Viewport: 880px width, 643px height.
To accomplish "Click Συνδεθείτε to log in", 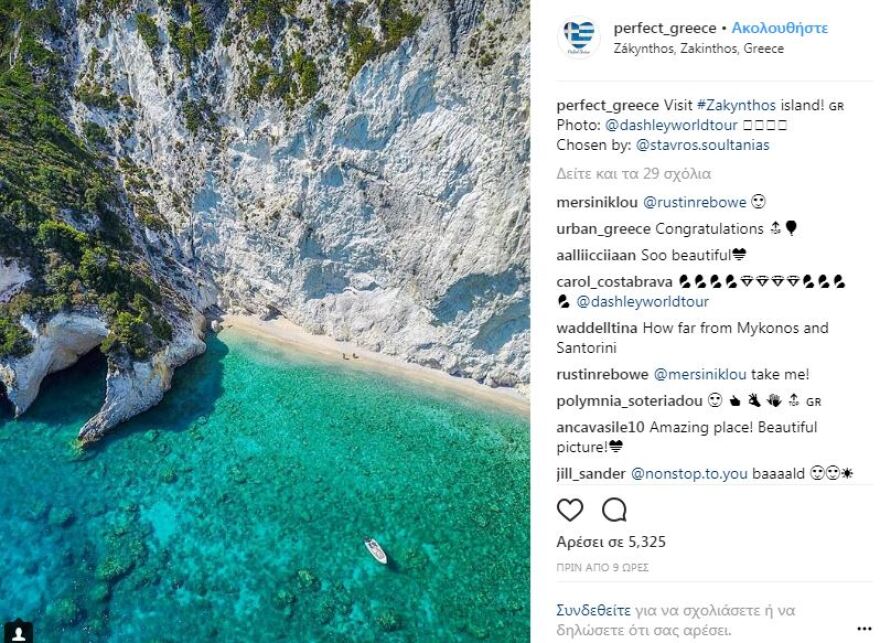I will [591, 608].
